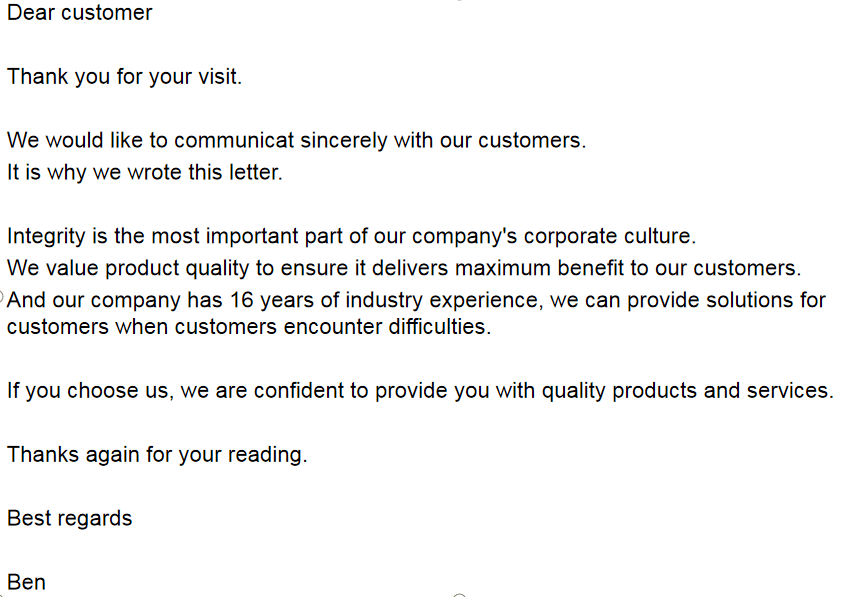Click the 'Dear customer' greeting line
Image resolution: width=853 pixels, height=597 pixels.
click(79, 13)
